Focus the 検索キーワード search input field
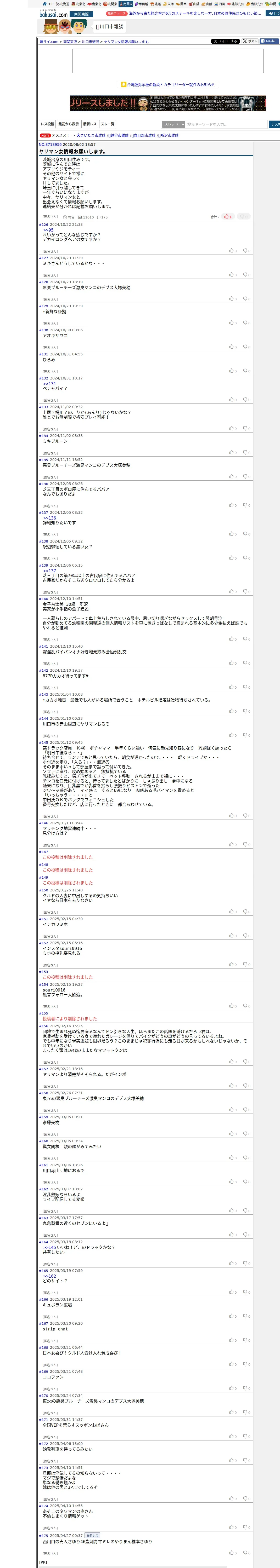The width and height of the screenshot is (280, 1568). (x=226, y=124)
